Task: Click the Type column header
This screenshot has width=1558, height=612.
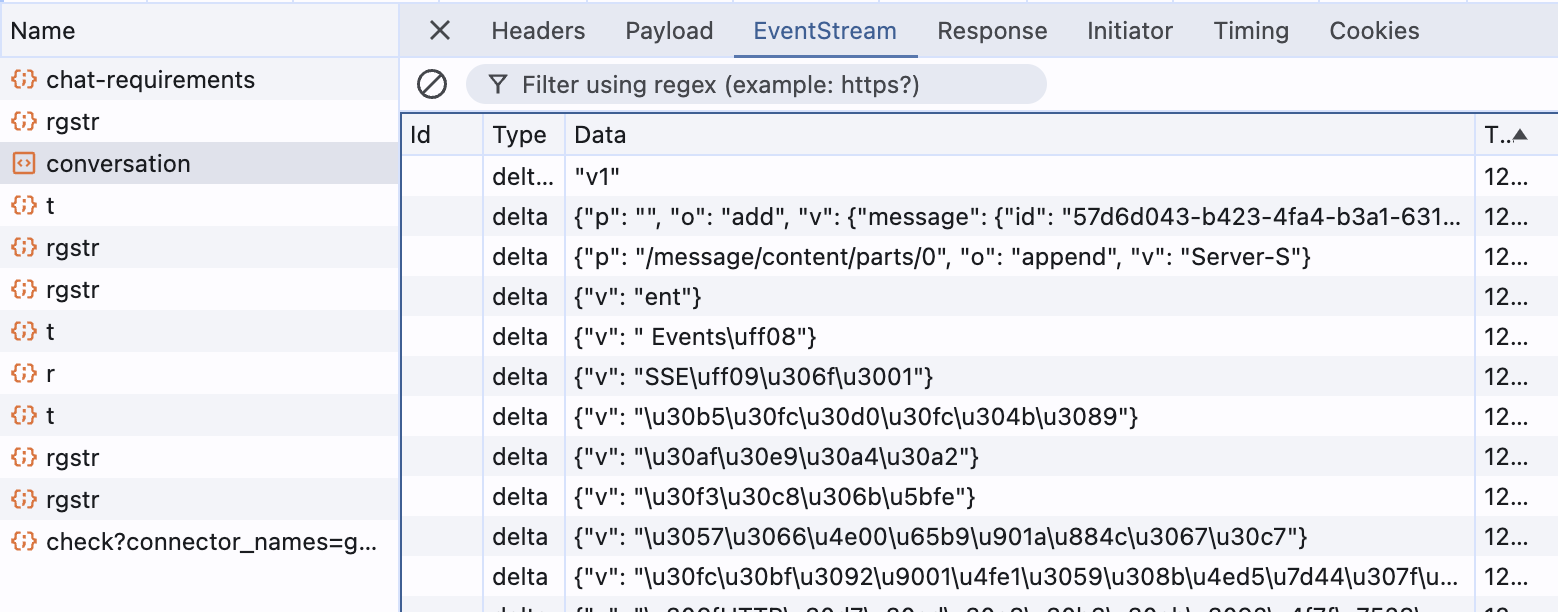Action: point(520,135)
